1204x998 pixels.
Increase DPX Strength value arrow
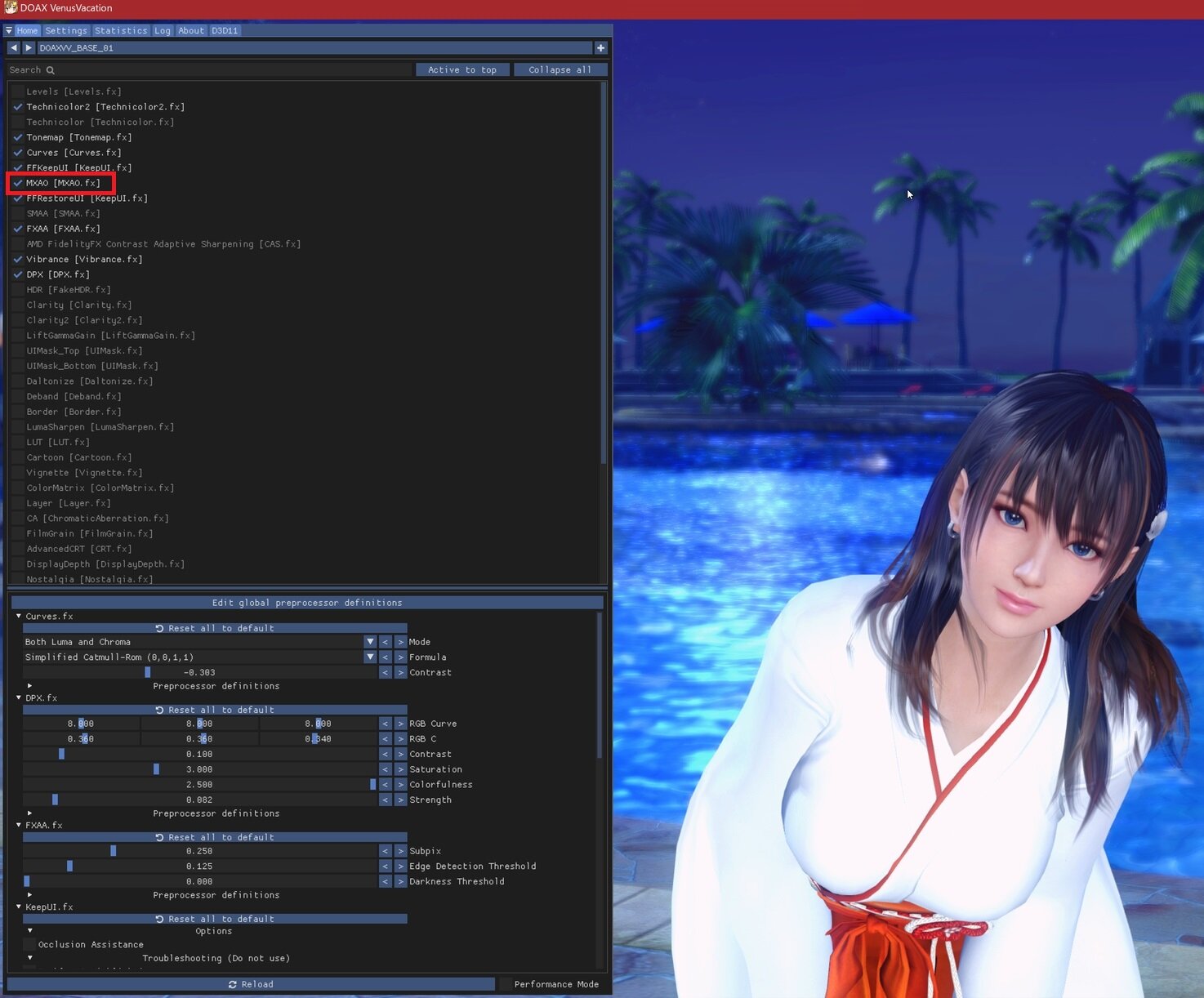400,800
